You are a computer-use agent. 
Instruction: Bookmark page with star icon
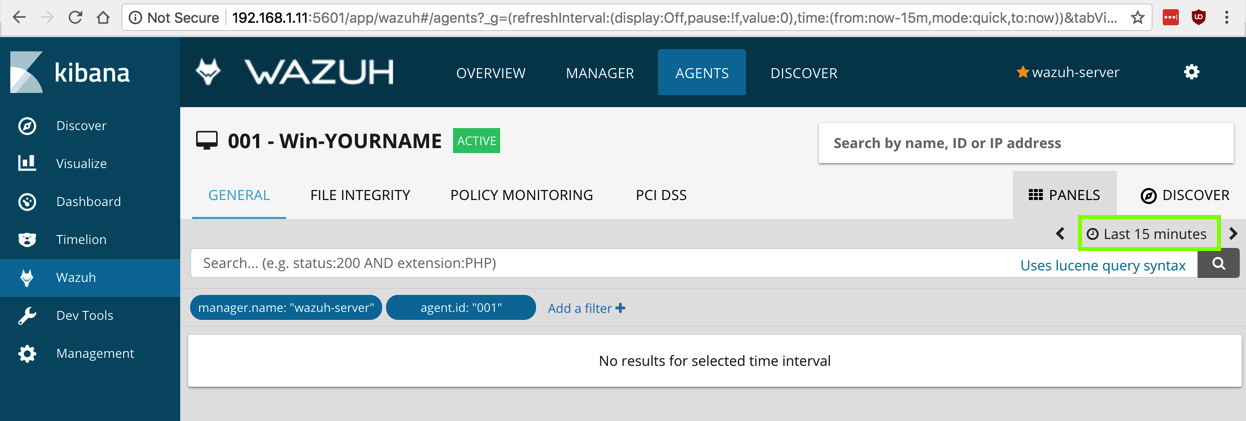pos(1137,17)
